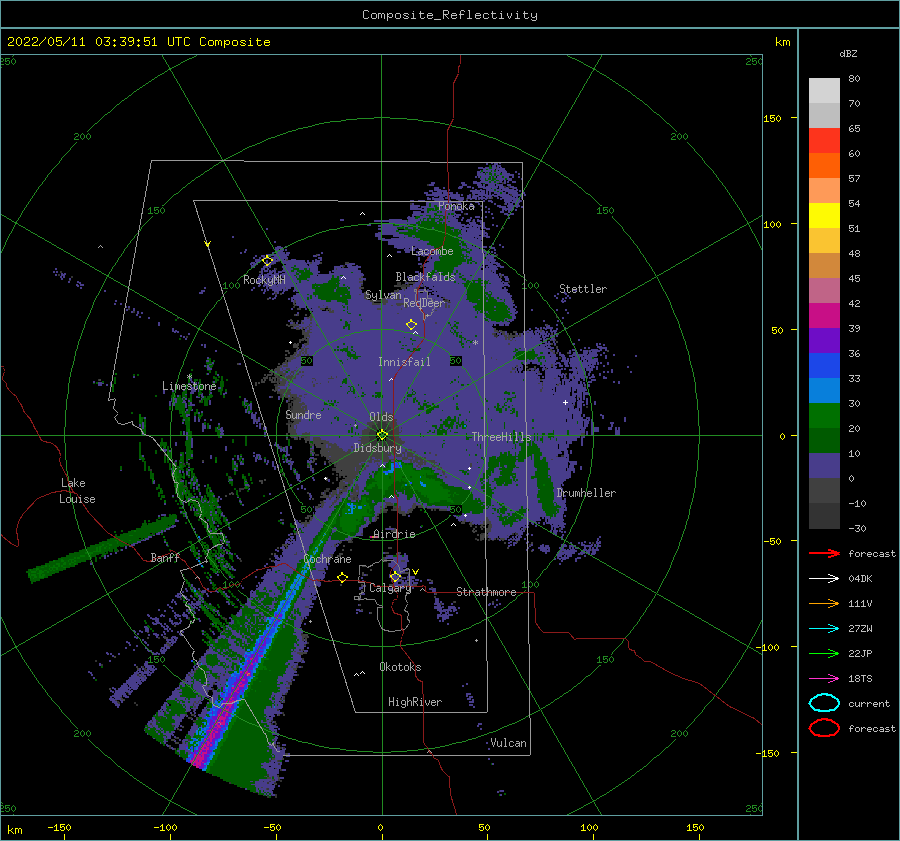
Task: Click the RockyMH label
Action: click(x=264, y=280)
